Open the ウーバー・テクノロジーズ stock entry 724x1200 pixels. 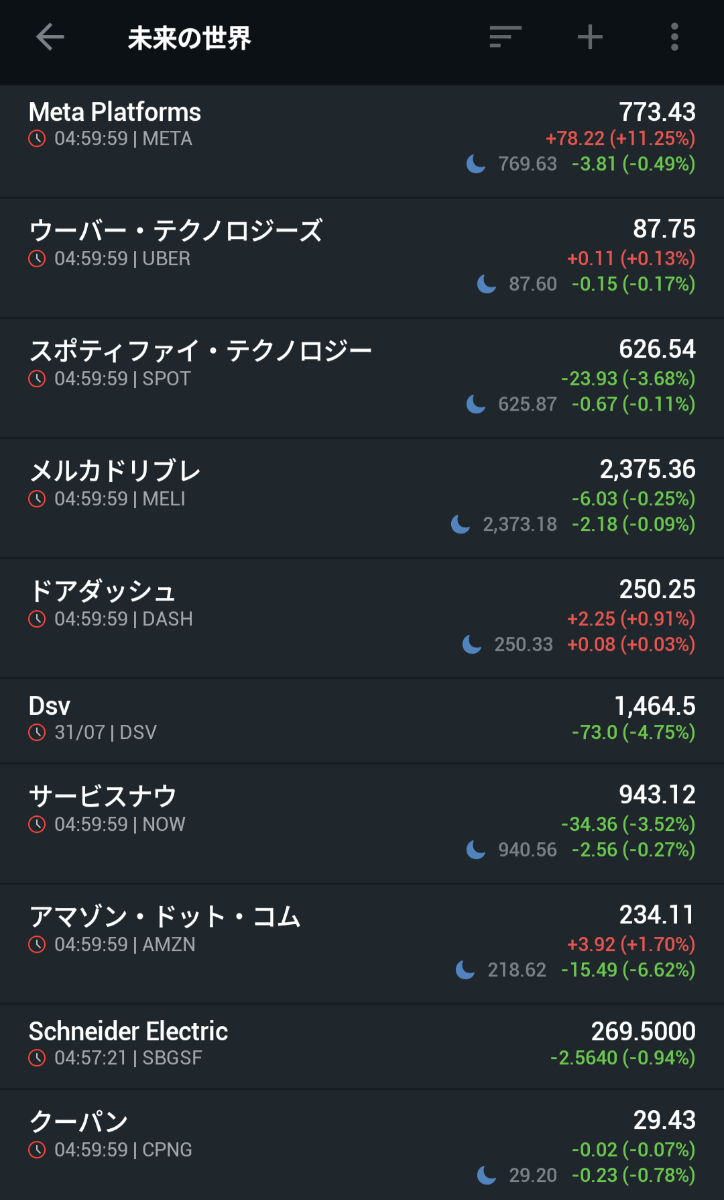(176, 231)
